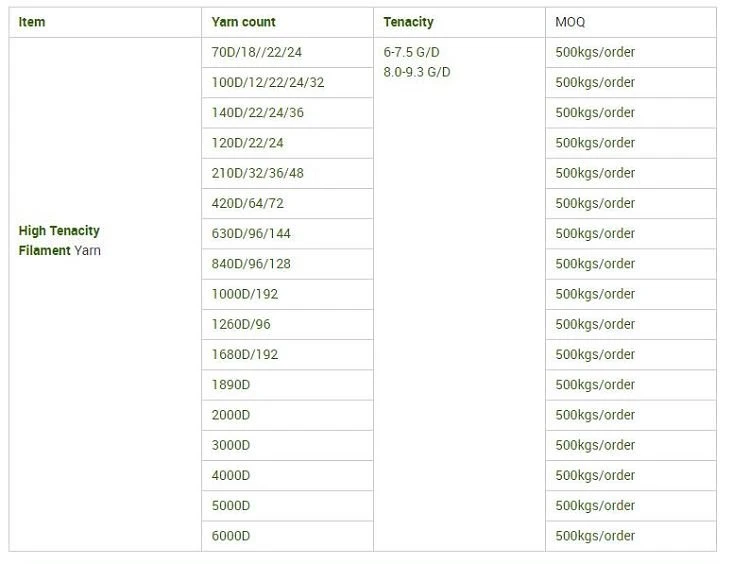Select the MOQ header cell

(x=631, y=22)
